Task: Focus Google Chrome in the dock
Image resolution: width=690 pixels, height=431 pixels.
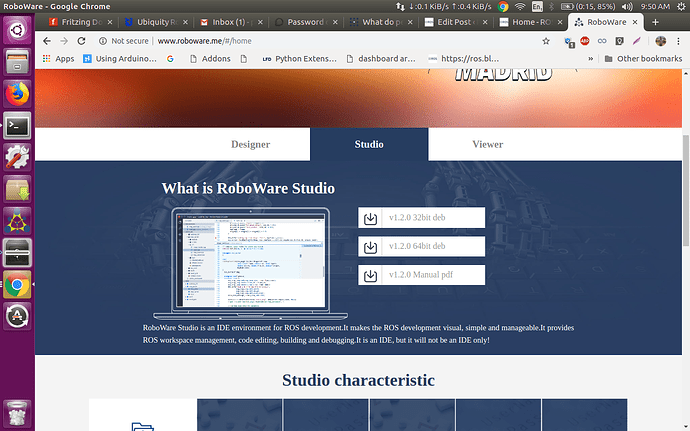Action: point(17,284)
